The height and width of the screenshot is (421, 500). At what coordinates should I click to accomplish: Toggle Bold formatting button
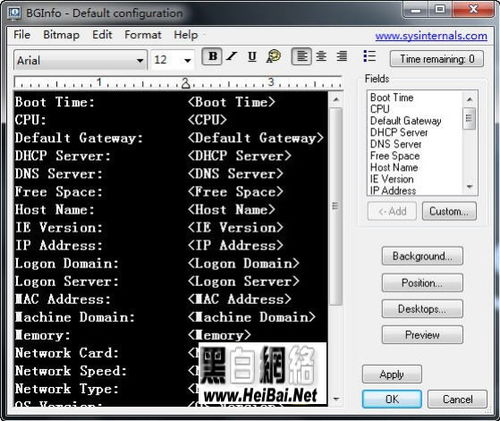(212, 57)
